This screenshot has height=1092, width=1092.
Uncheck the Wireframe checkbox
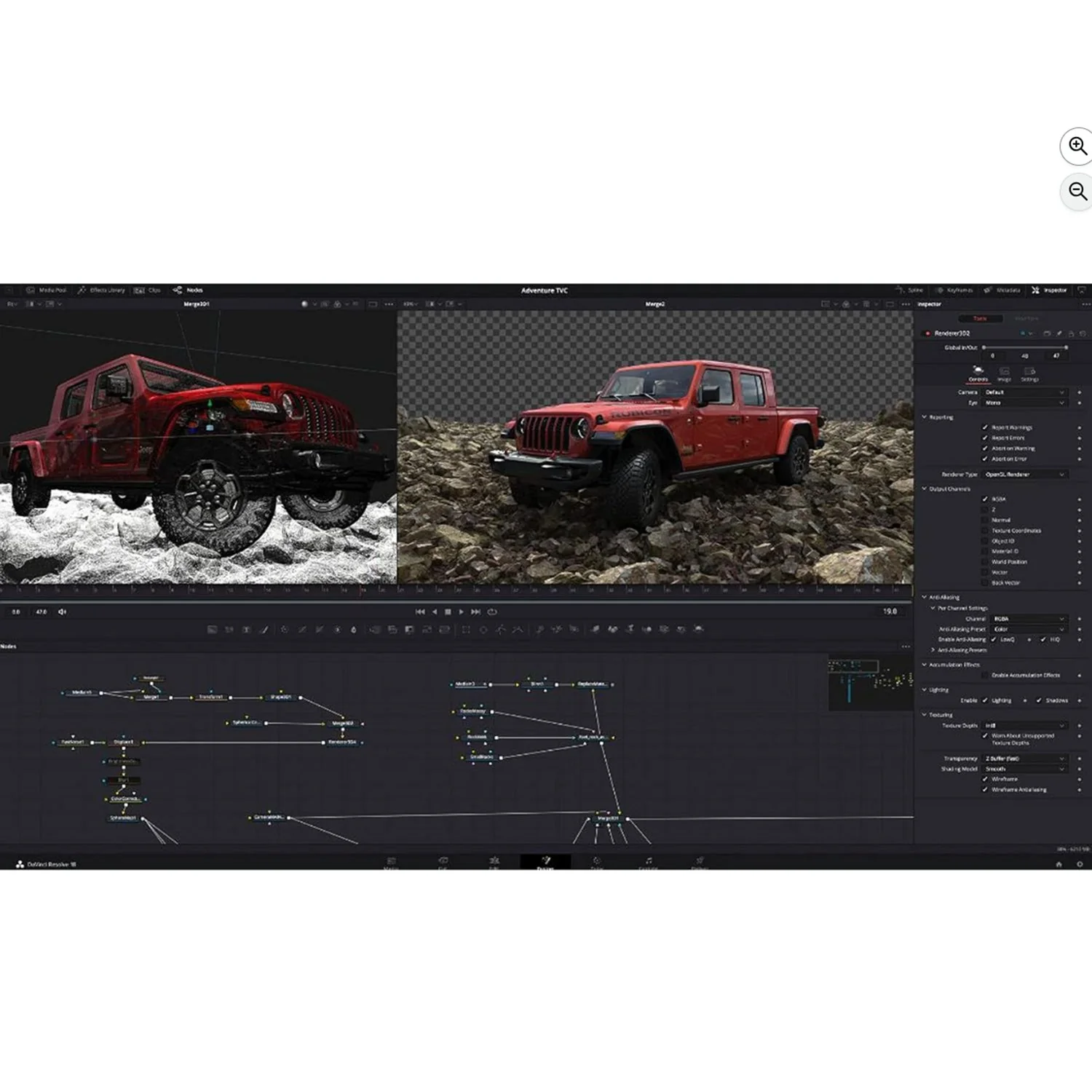985,779
